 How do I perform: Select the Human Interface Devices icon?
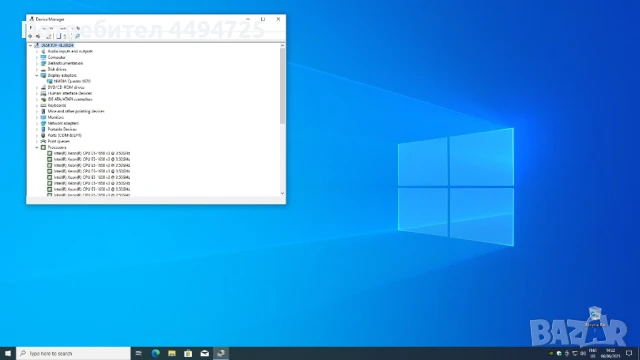[x=43, y=93]
